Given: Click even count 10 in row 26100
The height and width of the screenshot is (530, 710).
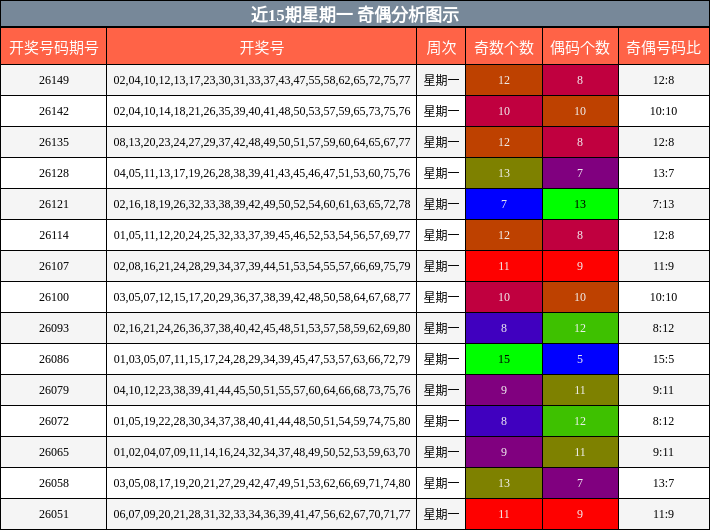Looking at the screenshot, I should click(x=580, y=297).
